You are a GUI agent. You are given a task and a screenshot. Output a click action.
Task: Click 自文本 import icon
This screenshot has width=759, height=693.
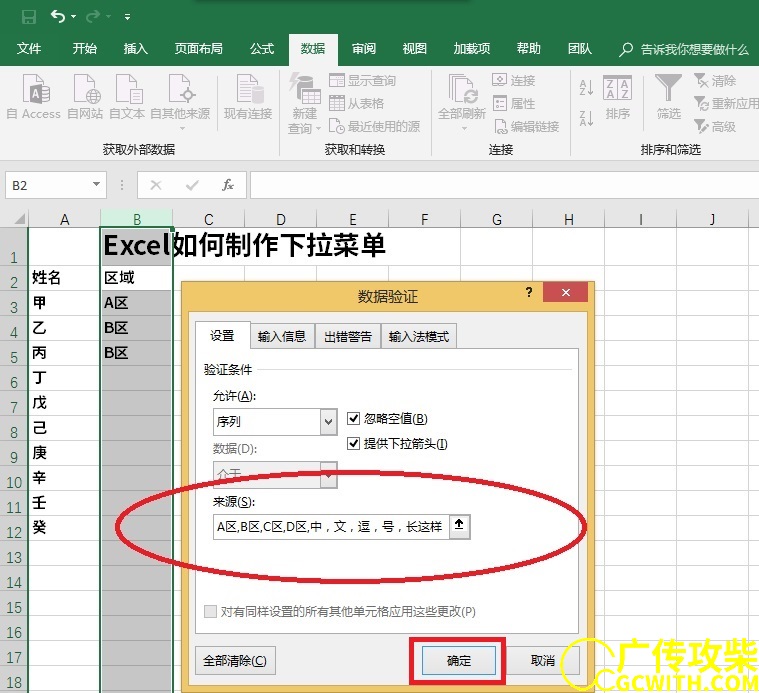tap(127, 97)
